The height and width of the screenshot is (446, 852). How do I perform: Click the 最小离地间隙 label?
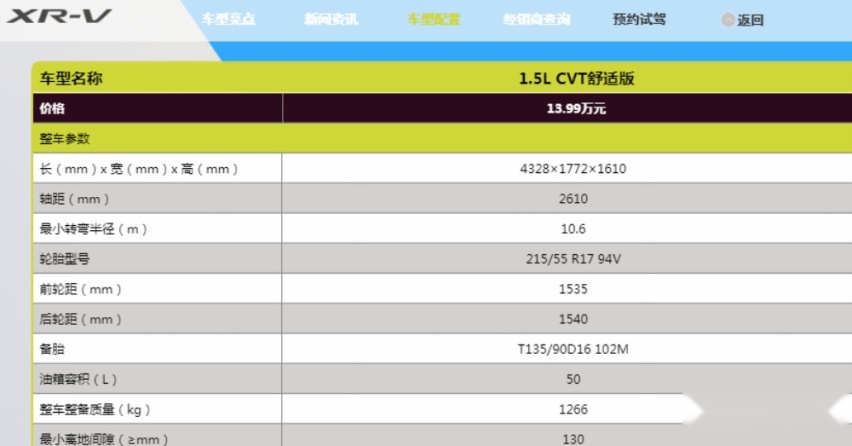[x=103, y=439]
